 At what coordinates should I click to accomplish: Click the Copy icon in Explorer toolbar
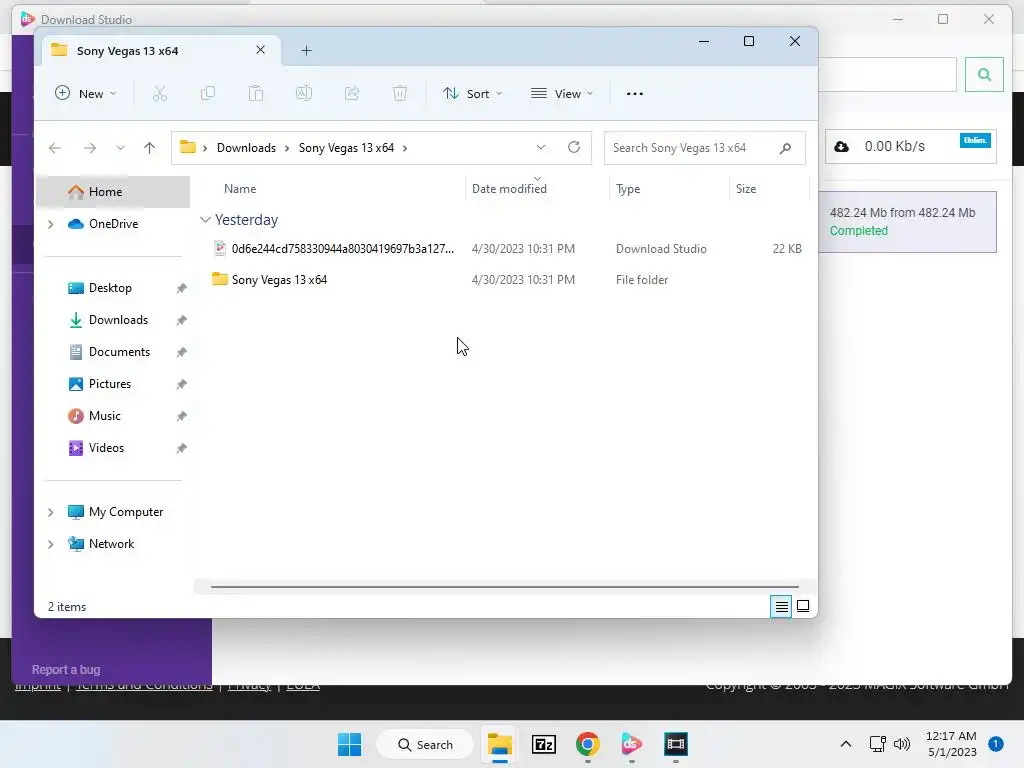208,93
